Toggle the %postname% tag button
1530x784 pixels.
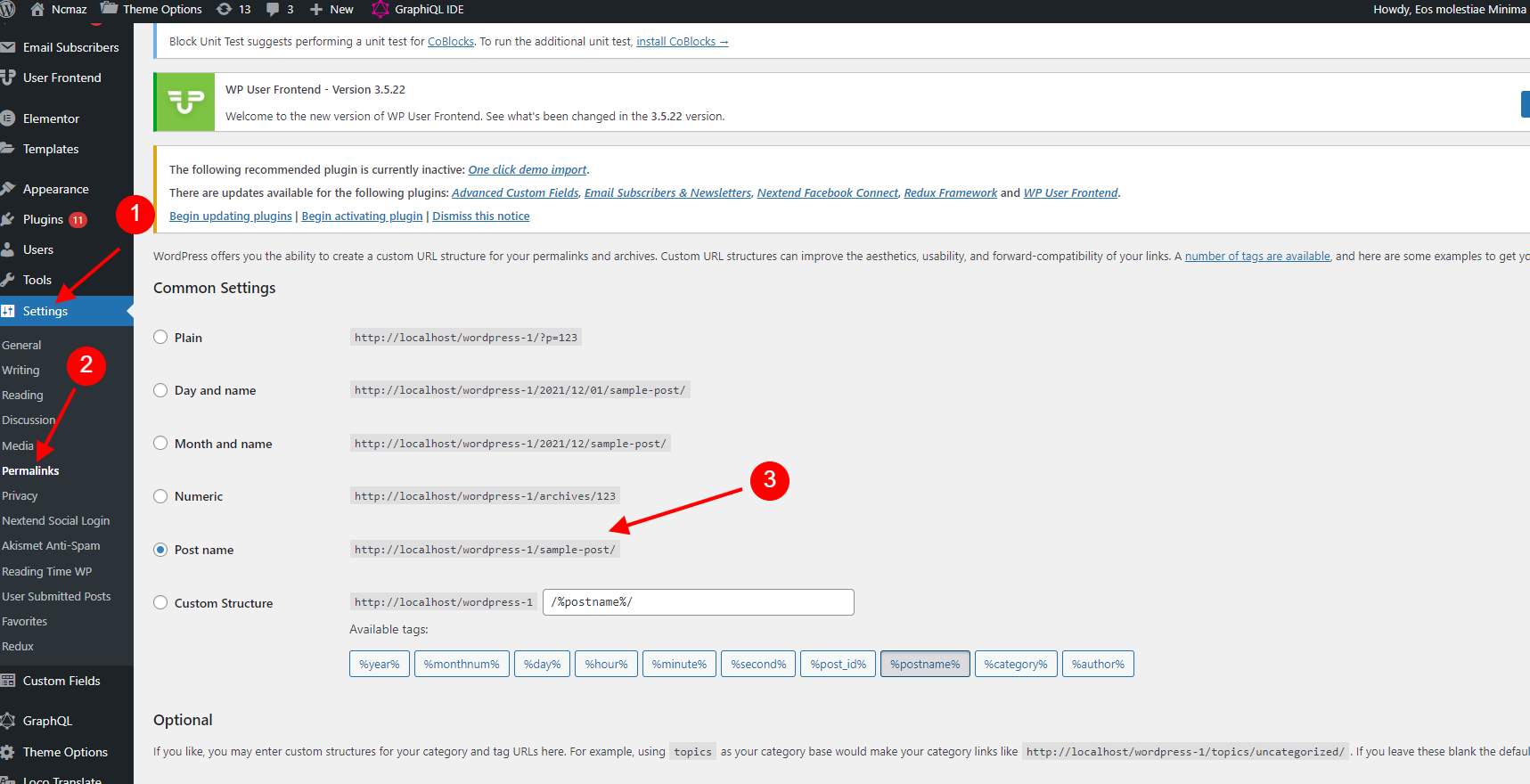[x=925, y=664]
